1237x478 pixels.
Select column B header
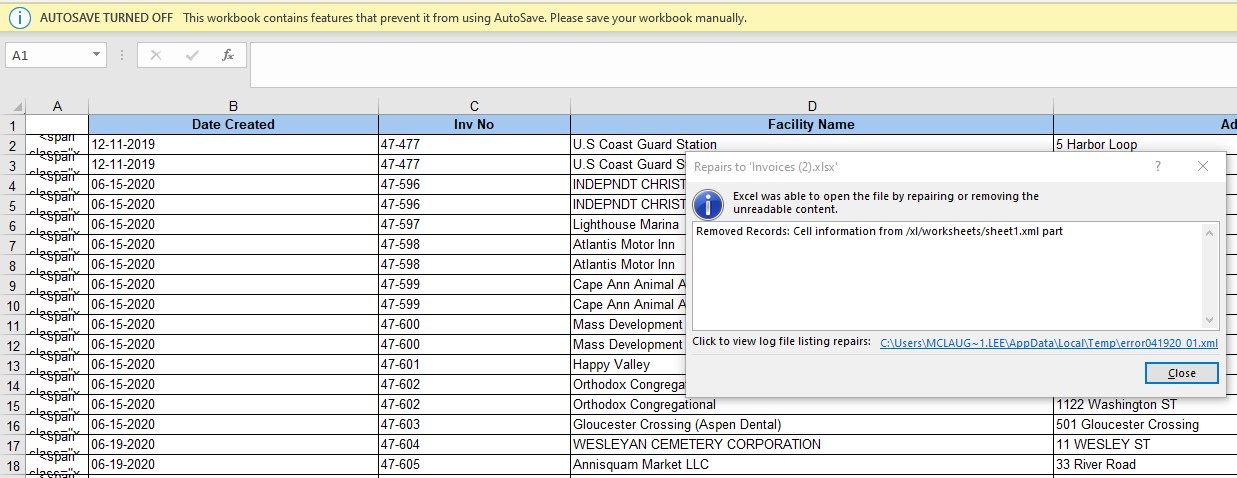[233, 106]
